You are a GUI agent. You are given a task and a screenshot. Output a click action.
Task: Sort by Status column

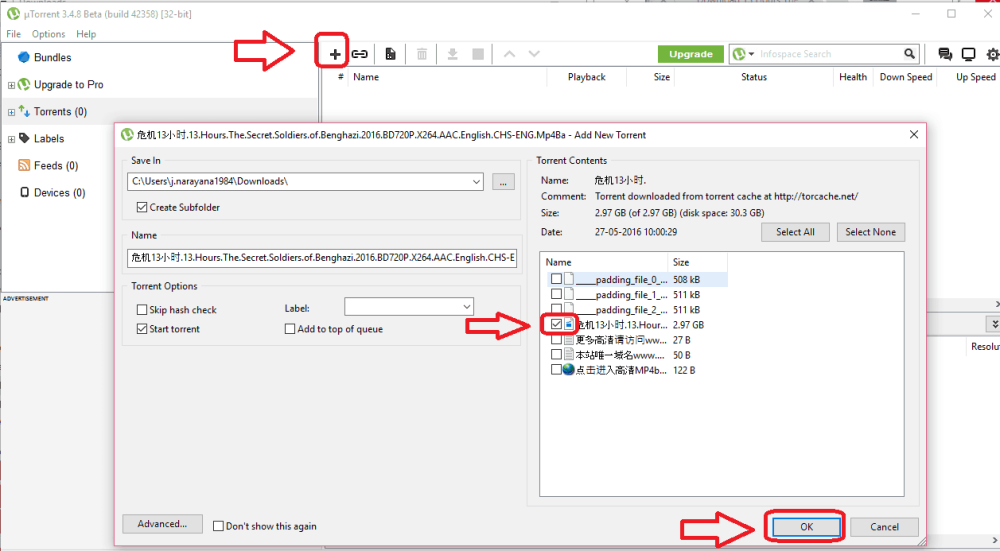pos(754,77)
